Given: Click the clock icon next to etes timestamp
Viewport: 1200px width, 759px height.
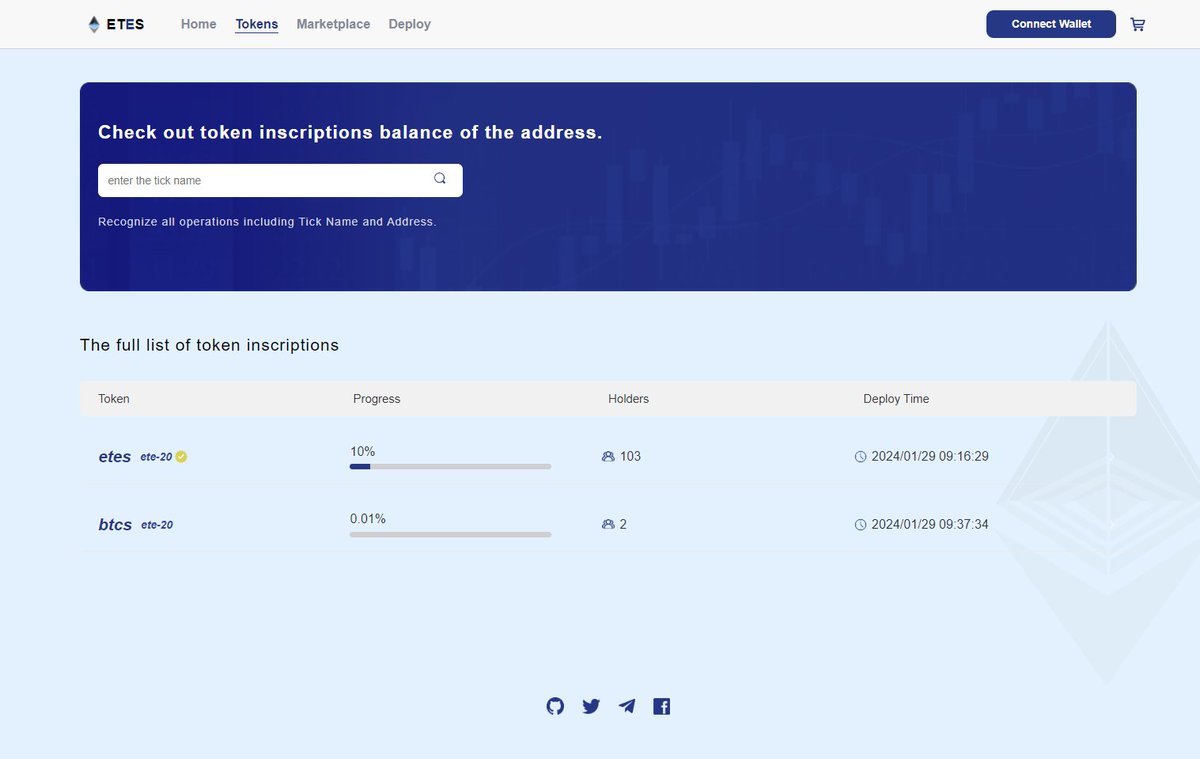Looking at the screenshot, I should (x=860, y=456).
